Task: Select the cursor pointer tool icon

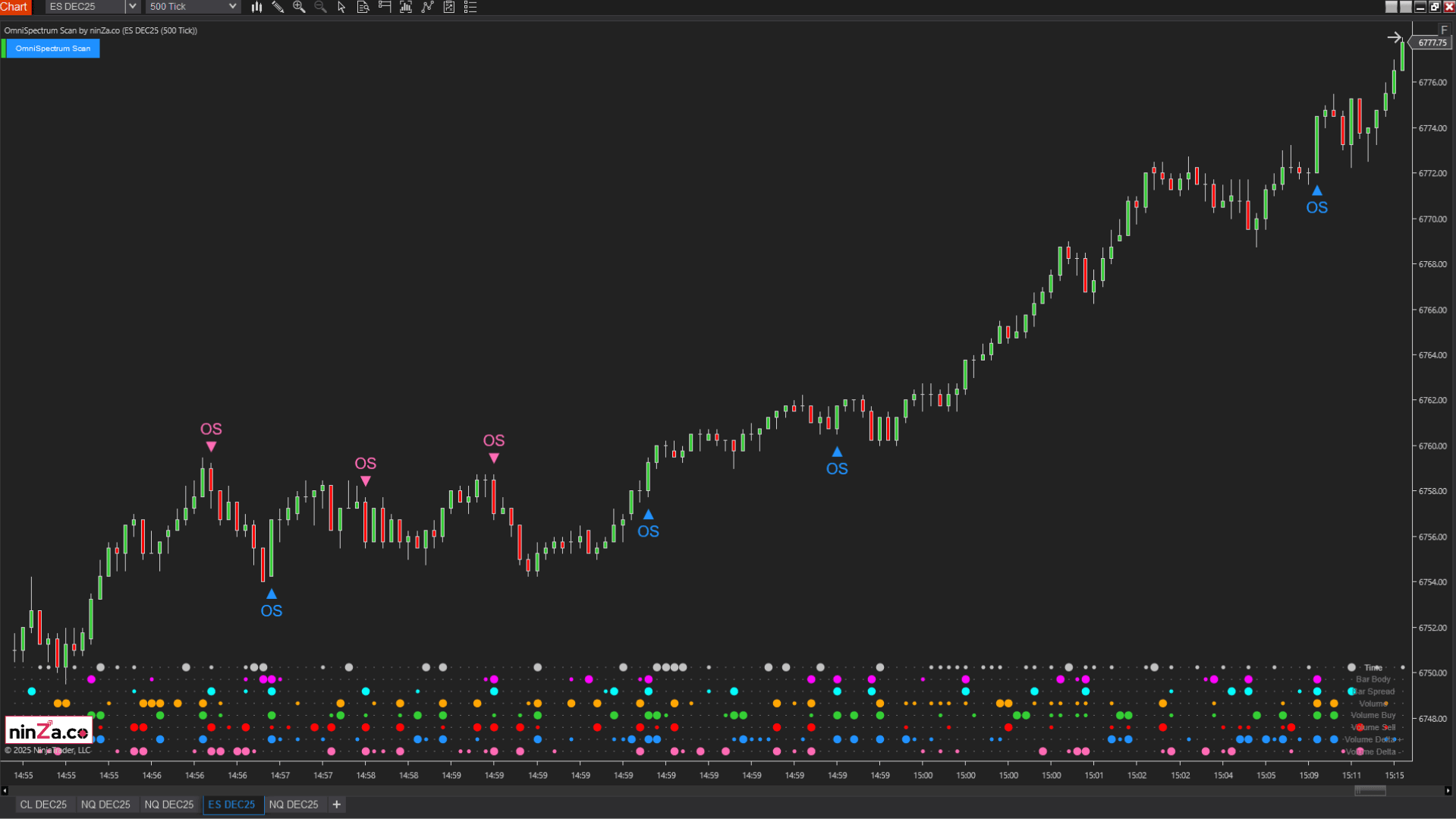Action: click(341, 7)
